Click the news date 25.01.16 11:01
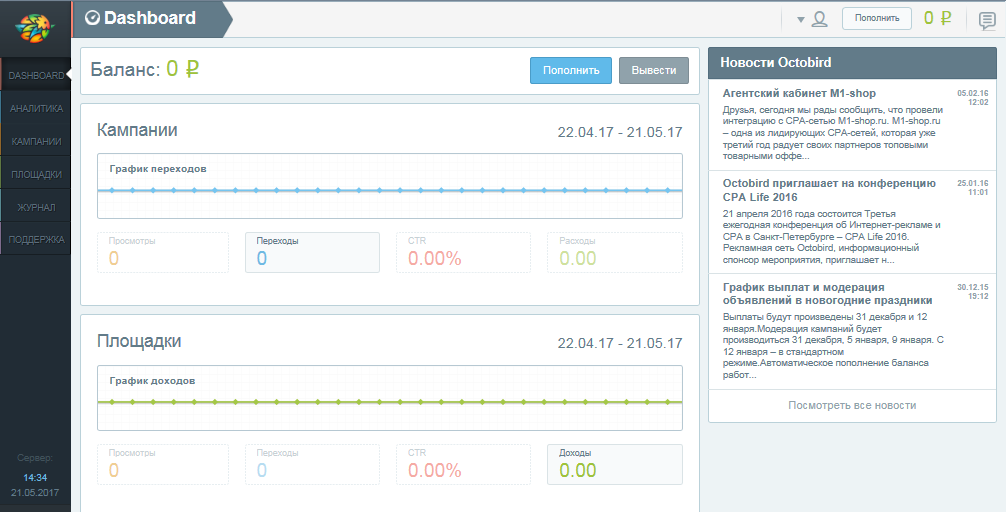Screen dimensions: 1006x512 [973, 187]
